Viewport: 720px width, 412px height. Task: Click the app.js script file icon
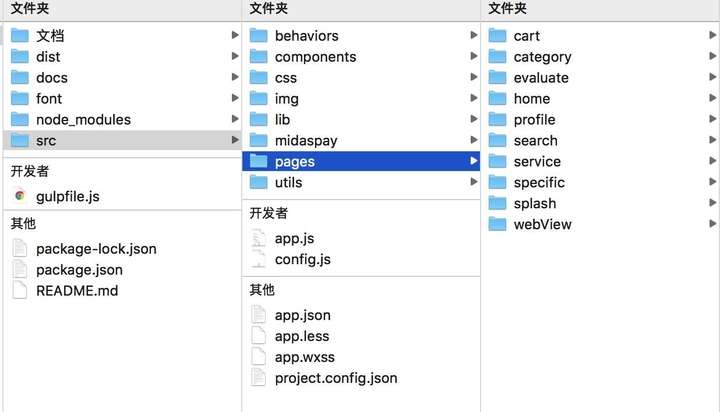258,238
